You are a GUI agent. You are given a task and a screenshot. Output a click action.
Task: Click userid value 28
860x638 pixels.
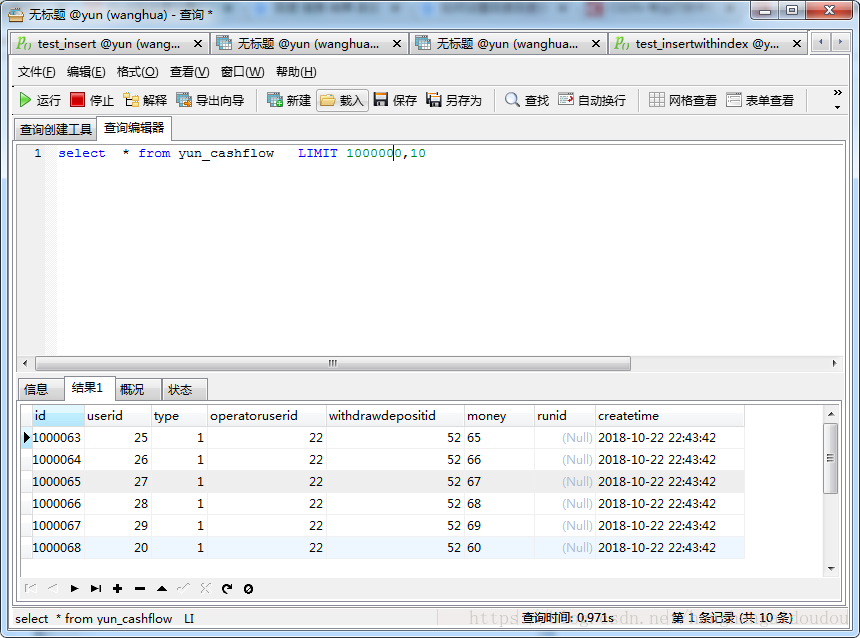point(141,504)
